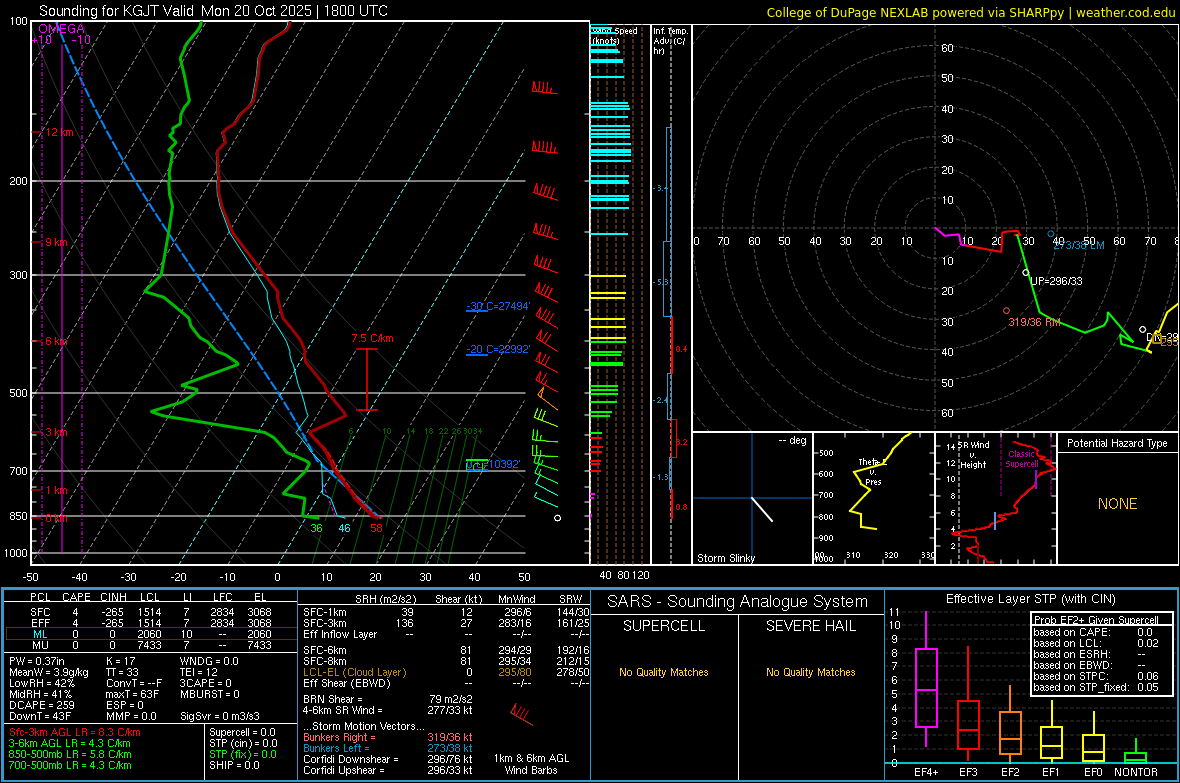Click 'No Quality Matches' under SEVERE HAIL
The width and height of the screenshot is (1180, 783).
click(x=810, y=672)
